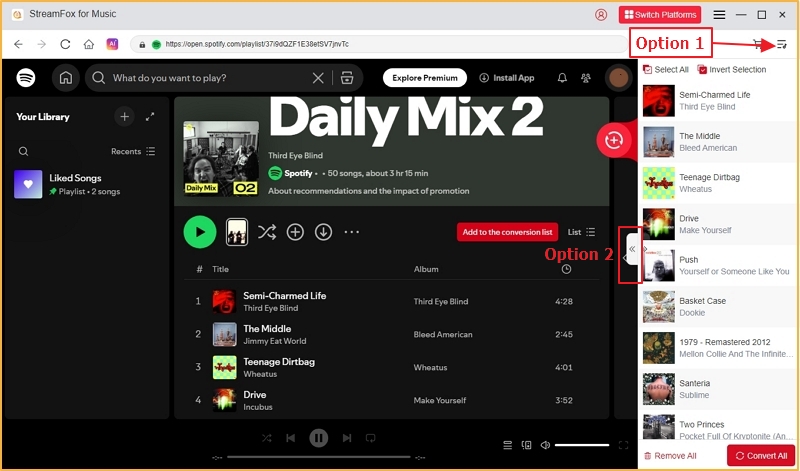Open the StreamFox account profile icon

[x=601, y=15]
